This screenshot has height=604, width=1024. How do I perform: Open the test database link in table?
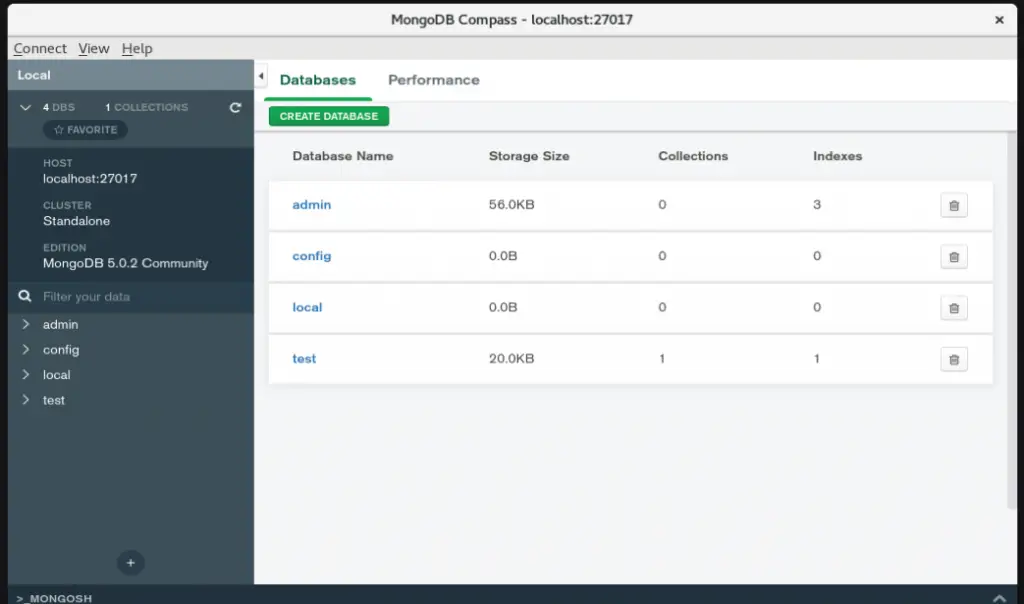tap(304, 358)
